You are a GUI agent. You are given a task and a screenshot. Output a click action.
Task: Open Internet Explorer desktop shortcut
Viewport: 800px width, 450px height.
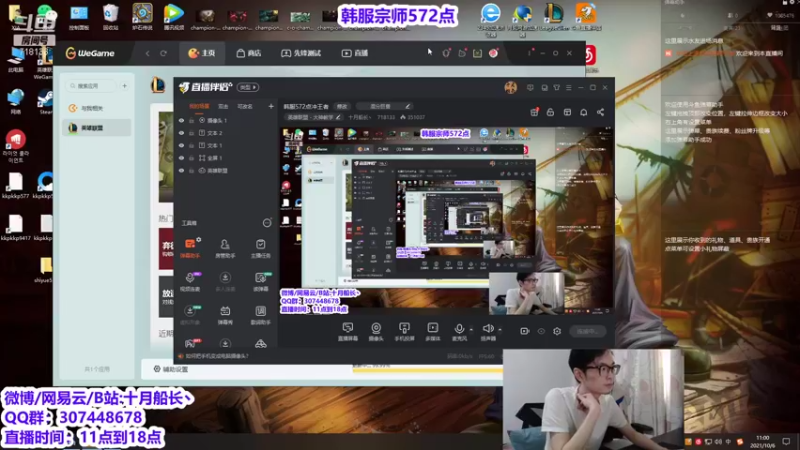pos(491,18)
